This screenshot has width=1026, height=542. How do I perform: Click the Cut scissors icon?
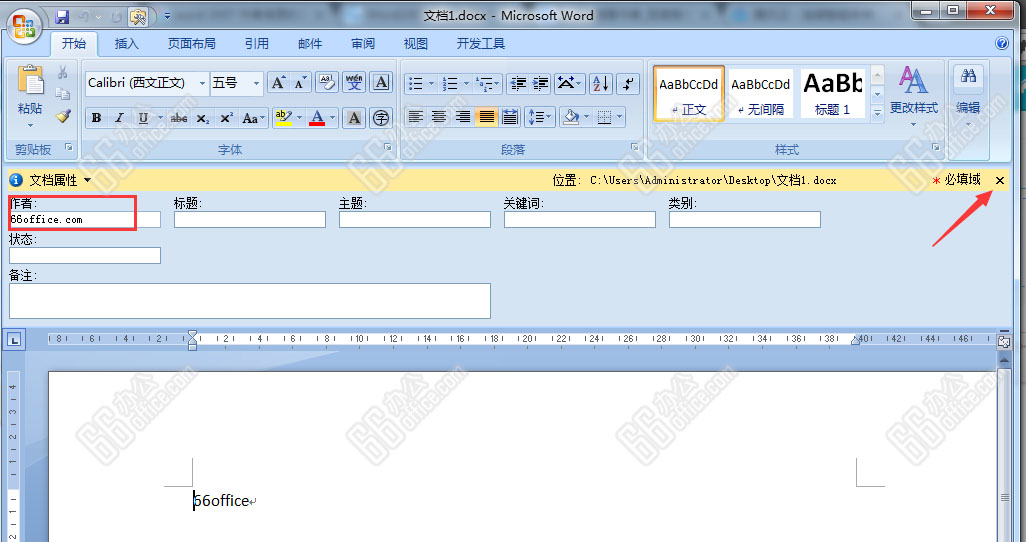63,72
